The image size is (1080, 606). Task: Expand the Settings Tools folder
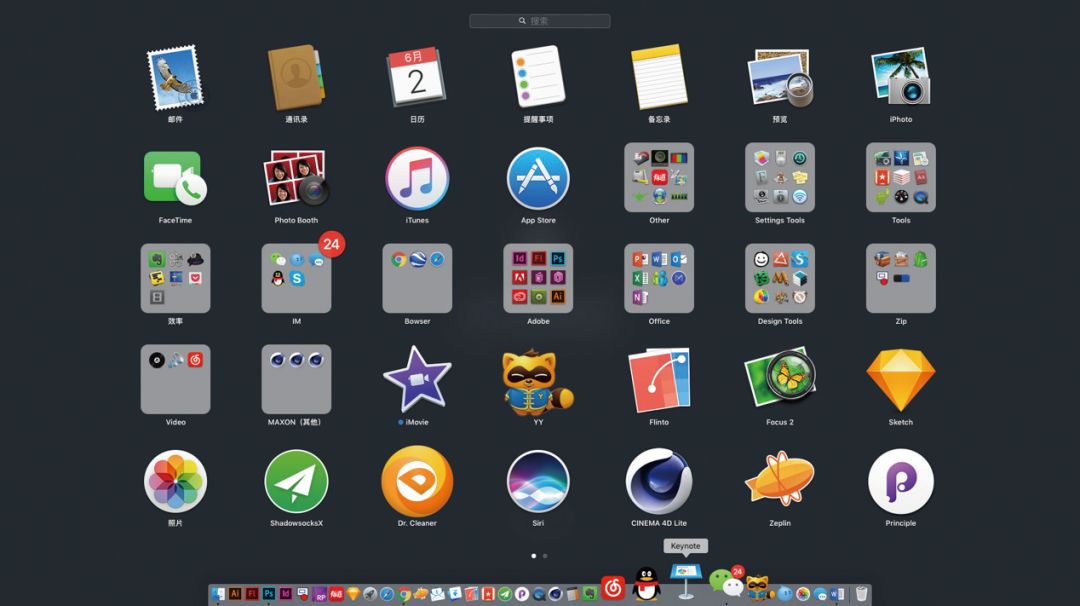pos(780,177)
